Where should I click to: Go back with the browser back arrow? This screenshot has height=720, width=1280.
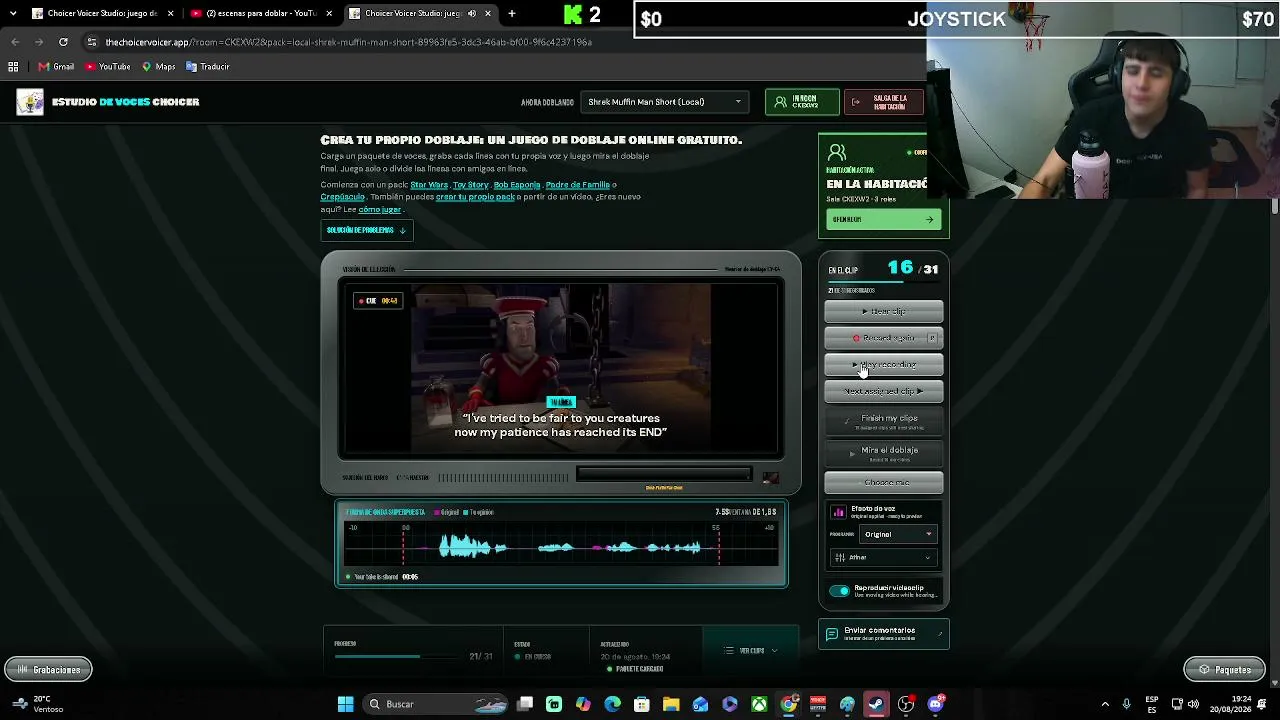(x=15, y=42)
